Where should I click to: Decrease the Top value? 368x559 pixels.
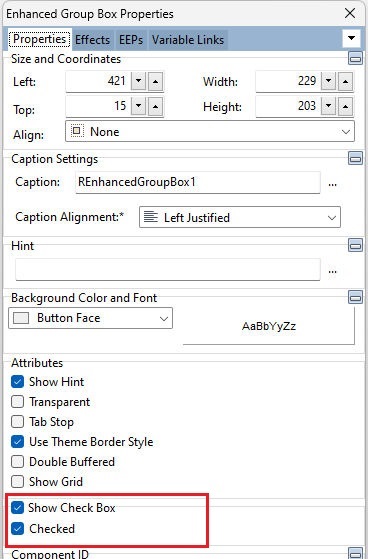pyautogui.click(x=139, y=106)
